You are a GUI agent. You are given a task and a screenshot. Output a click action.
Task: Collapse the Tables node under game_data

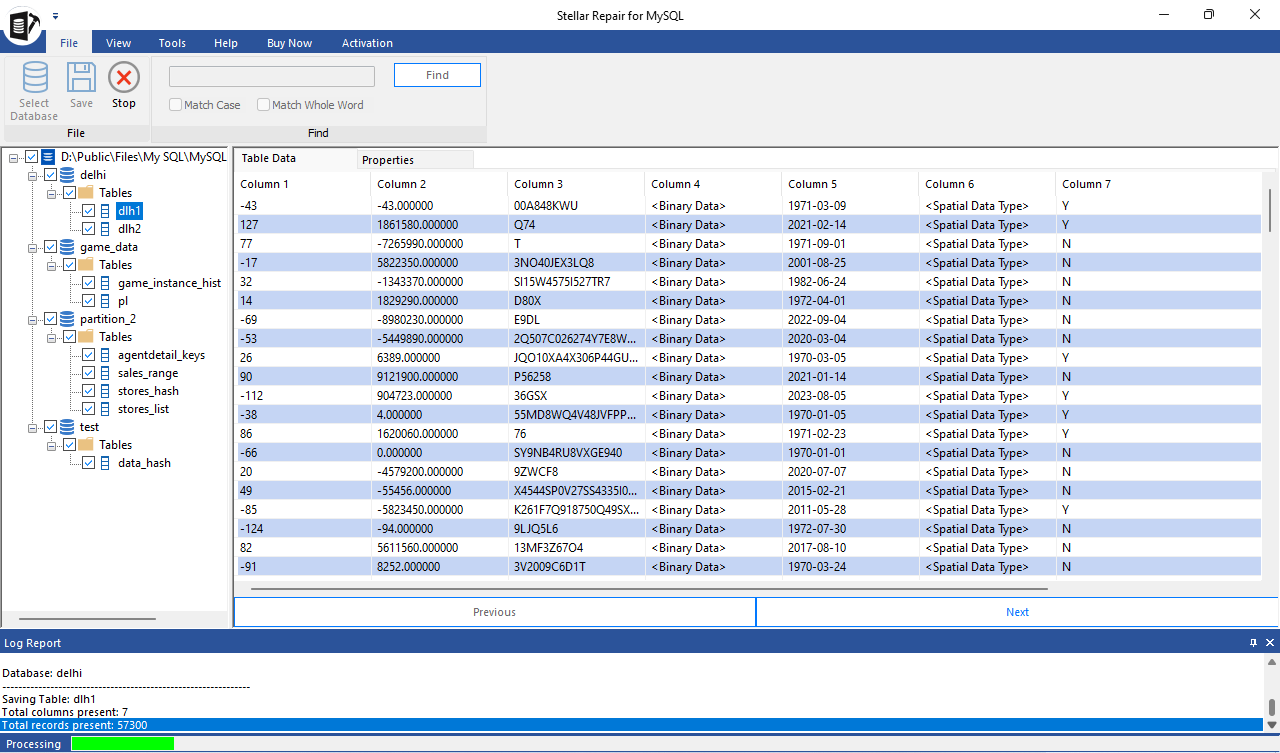pyautogui.click(x=52, y=265)
